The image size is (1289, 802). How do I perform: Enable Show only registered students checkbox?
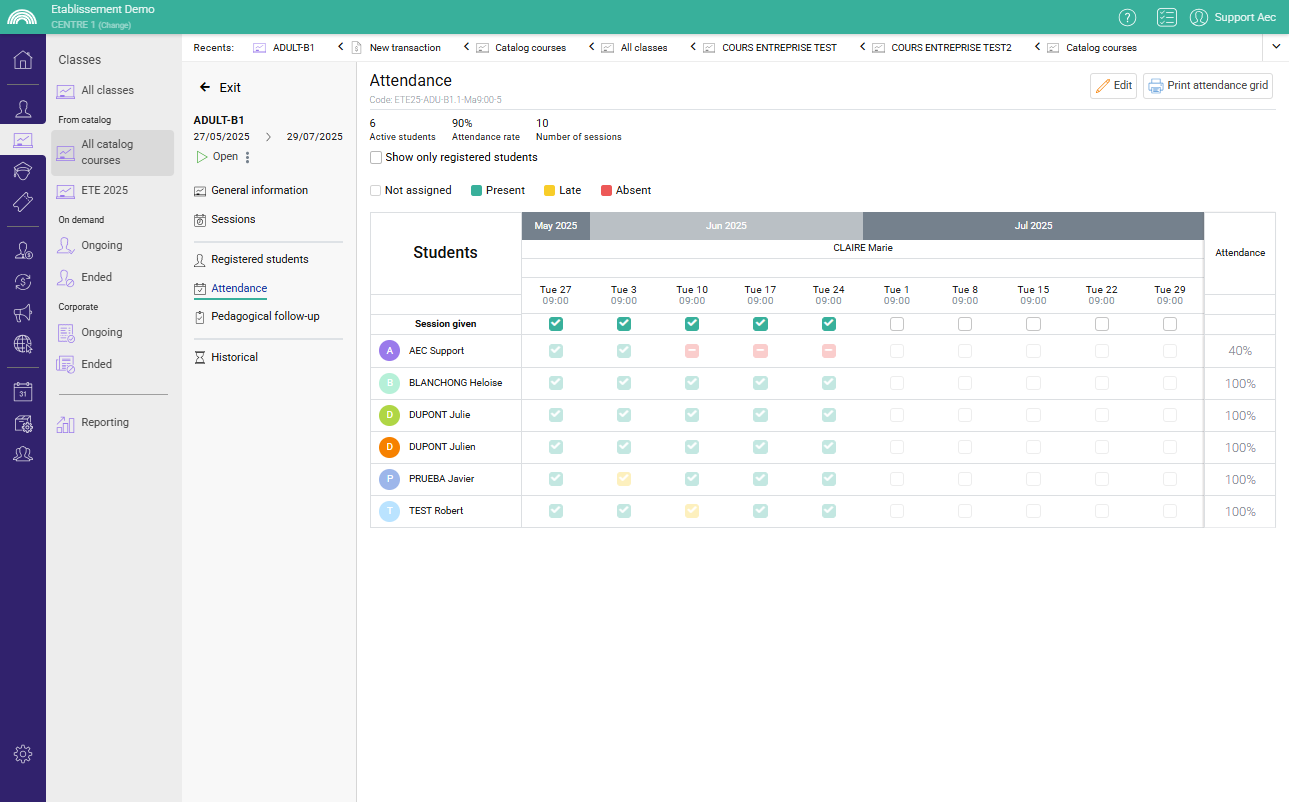point(376,157)
